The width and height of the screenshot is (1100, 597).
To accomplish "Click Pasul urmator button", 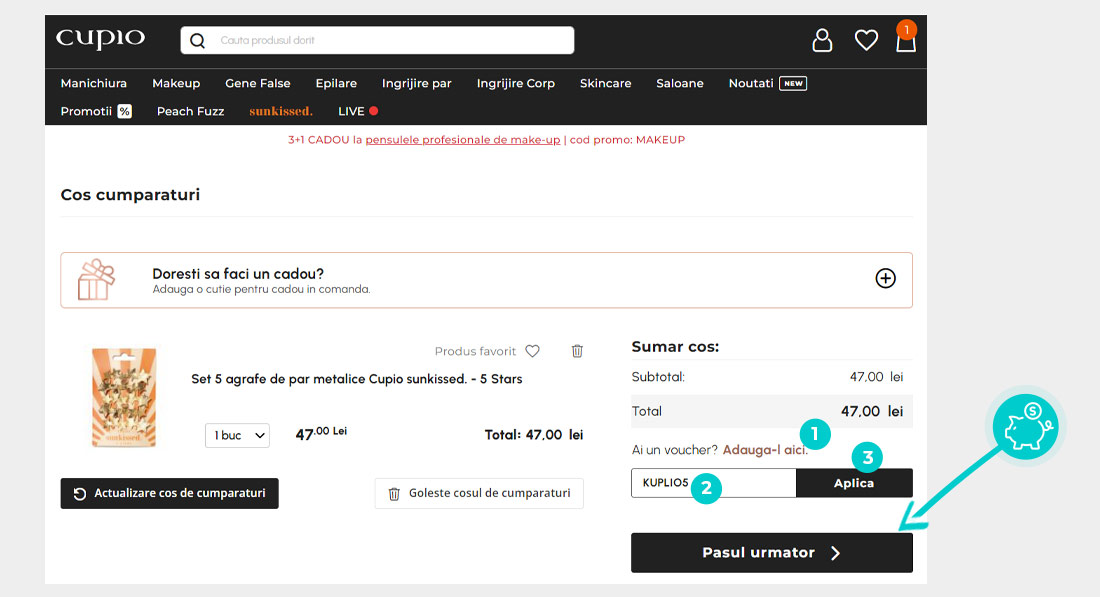I will tap(771, 553).
